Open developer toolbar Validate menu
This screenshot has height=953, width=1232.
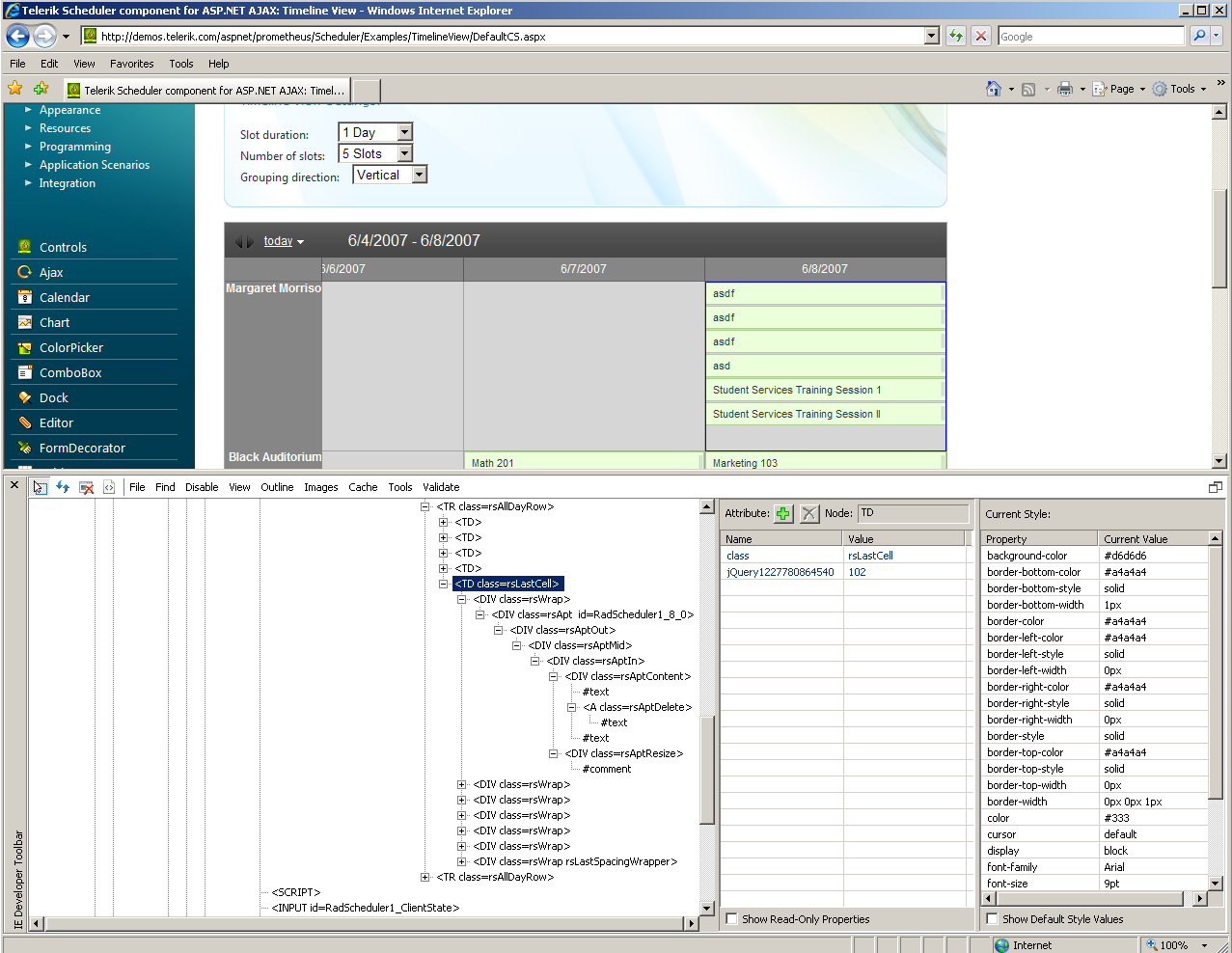[441, 487]
